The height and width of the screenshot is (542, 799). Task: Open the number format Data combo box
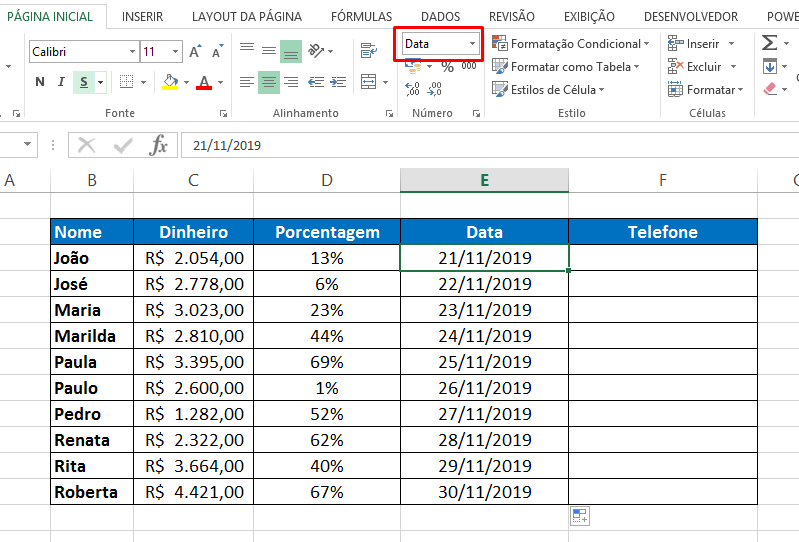(x=440, y=44)
